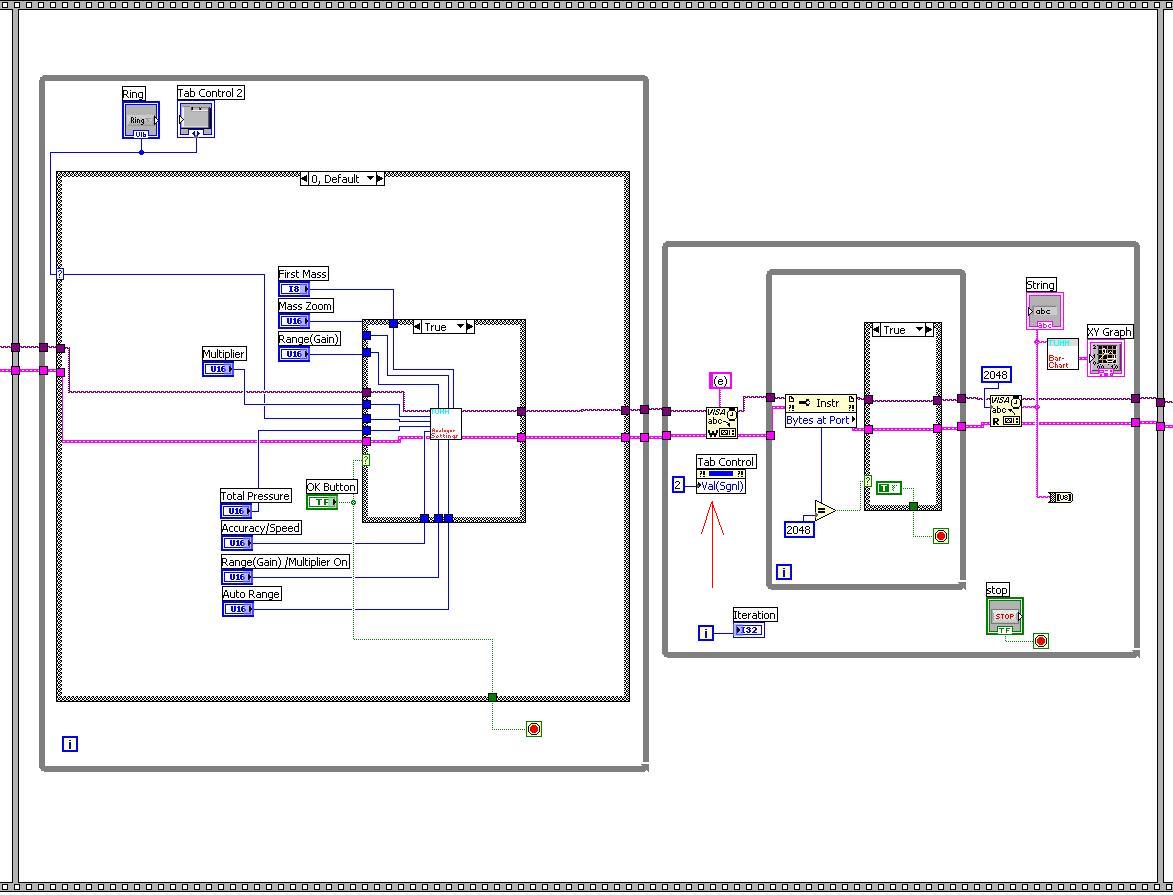Select the Analyzer Settings subVI icon
Viewport: 1173px width, 895px height.
click(x=446, y=424)
